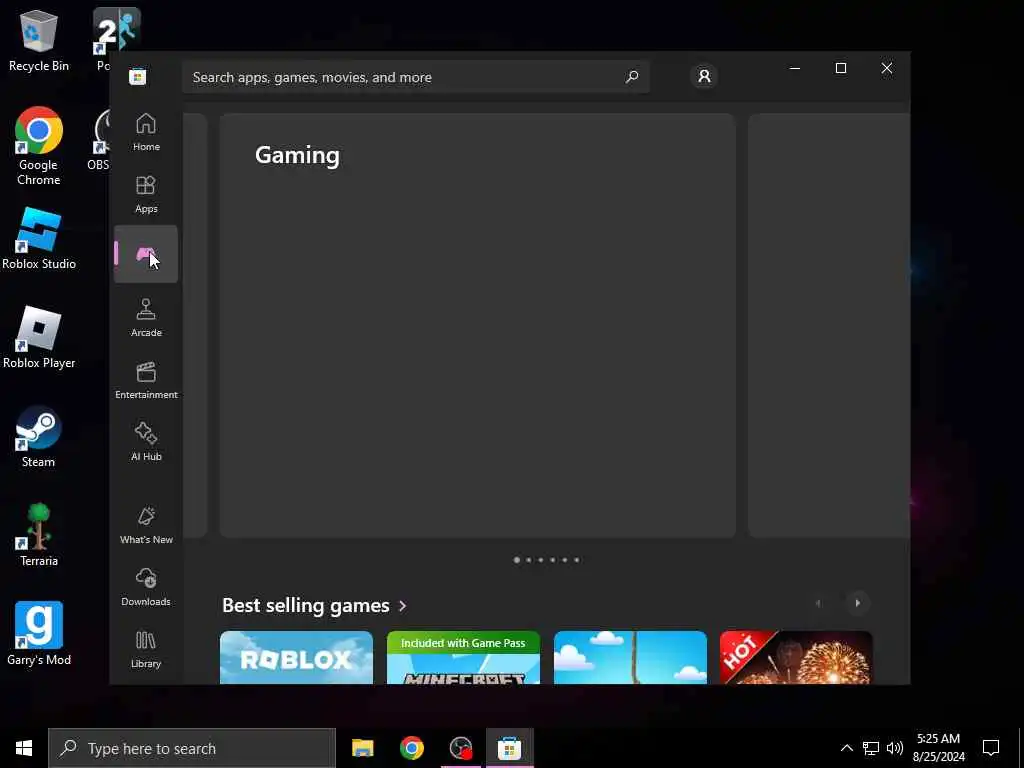Open the AI Hub section
This screenshot has width=1024, height=768.
point(146,442)
